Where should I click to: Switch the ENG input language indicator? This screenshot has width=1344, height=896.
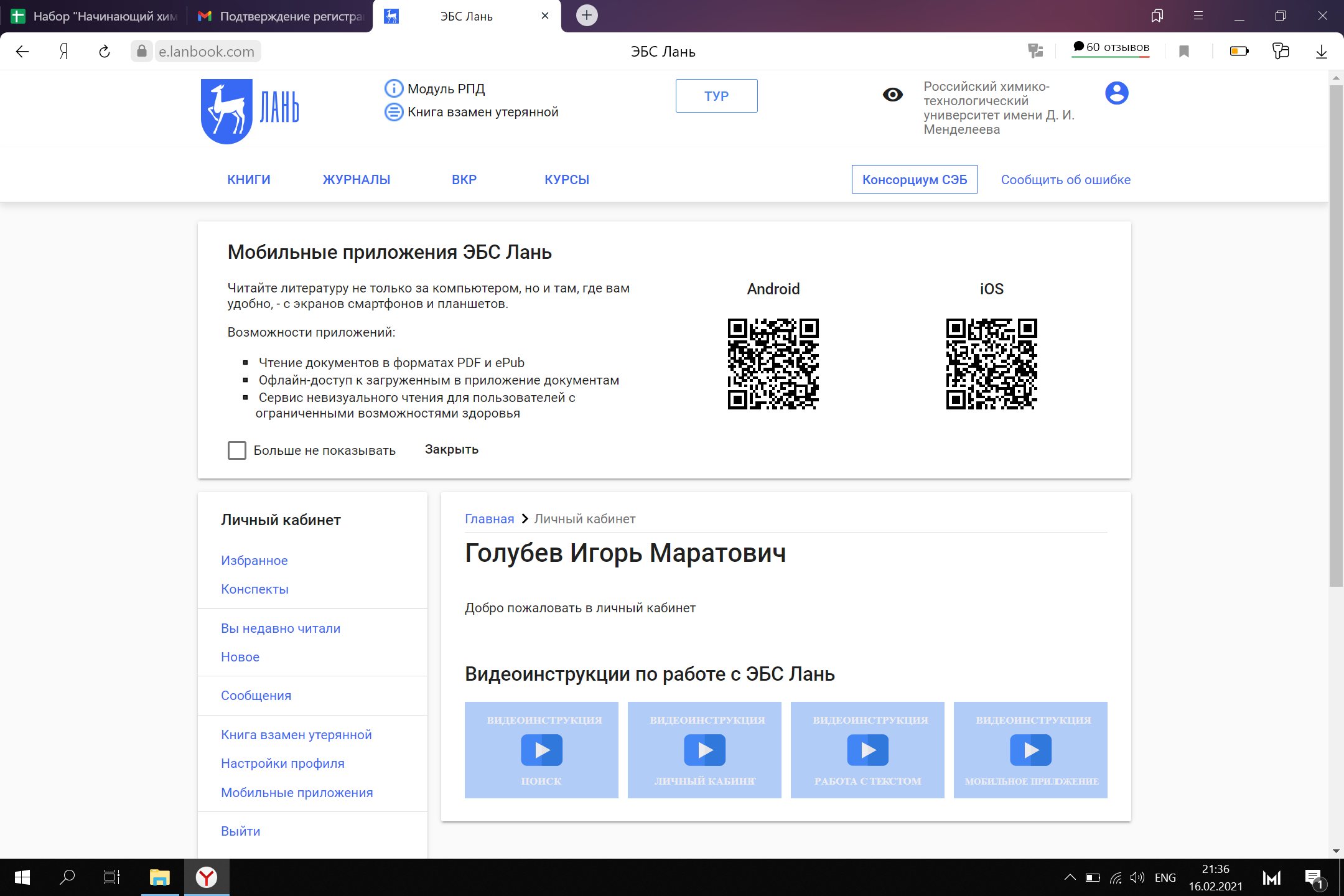(x=1165, y=877)
